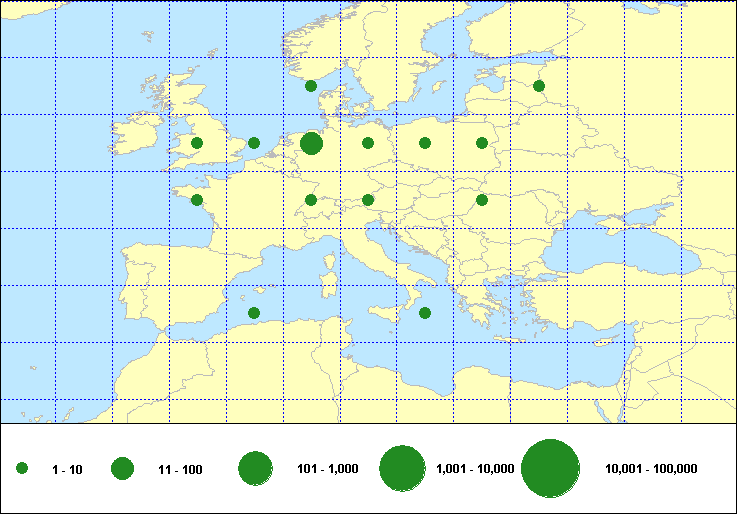Select the Mediterranean dot north of Algeria
This screenshot has width=737, height=514.
click(254, 313)
